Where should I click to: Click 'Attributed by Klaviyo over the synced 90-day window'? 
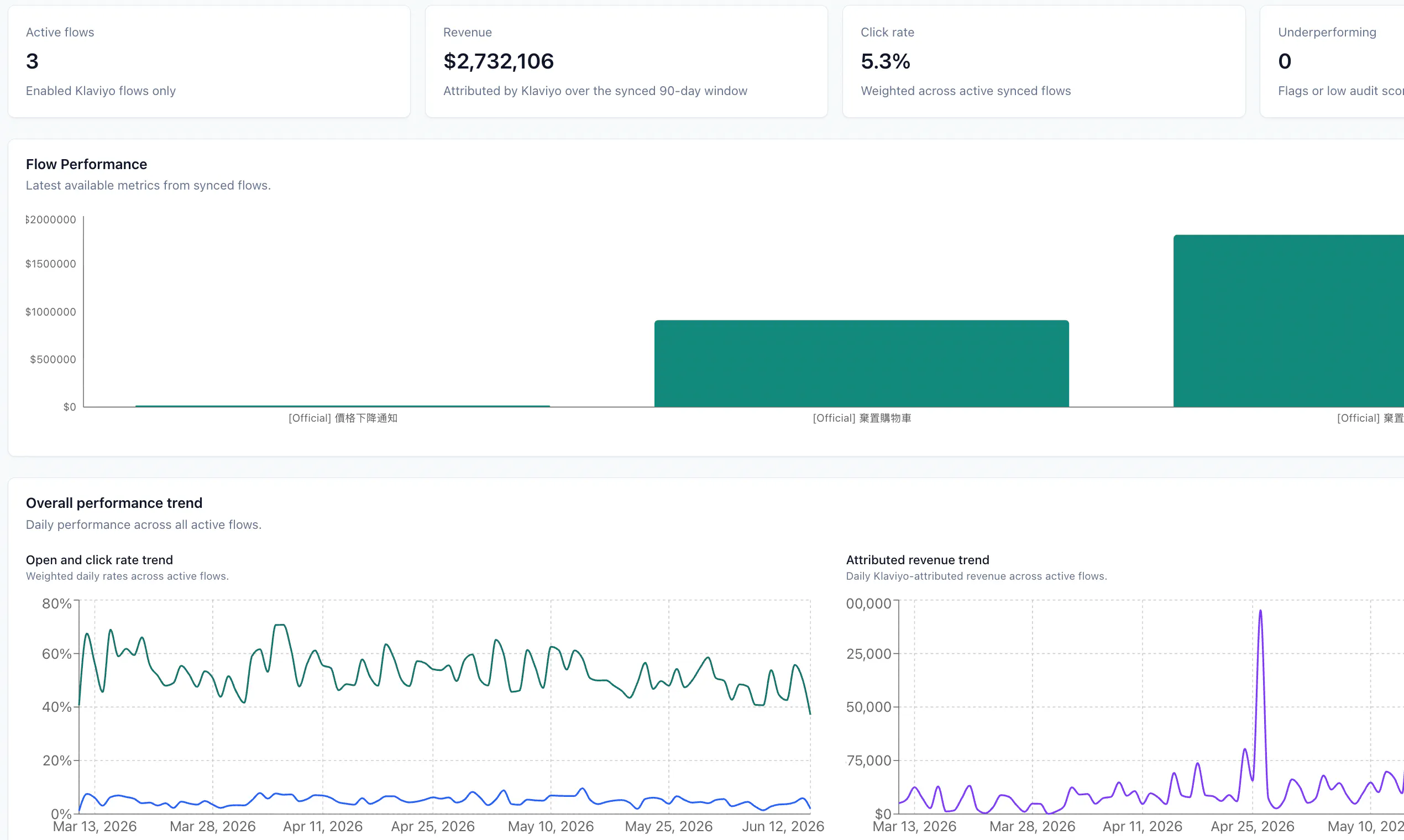click(595, 91)
